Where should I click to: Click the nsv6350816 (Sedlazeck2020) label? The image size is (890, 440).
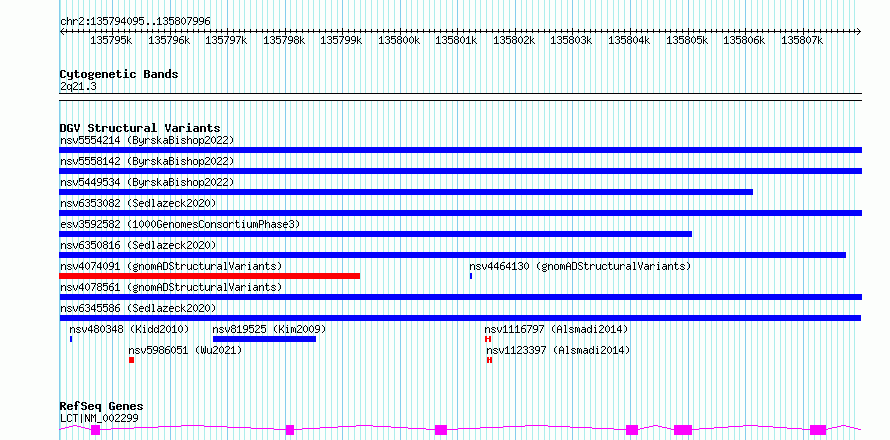click(138, 245)
